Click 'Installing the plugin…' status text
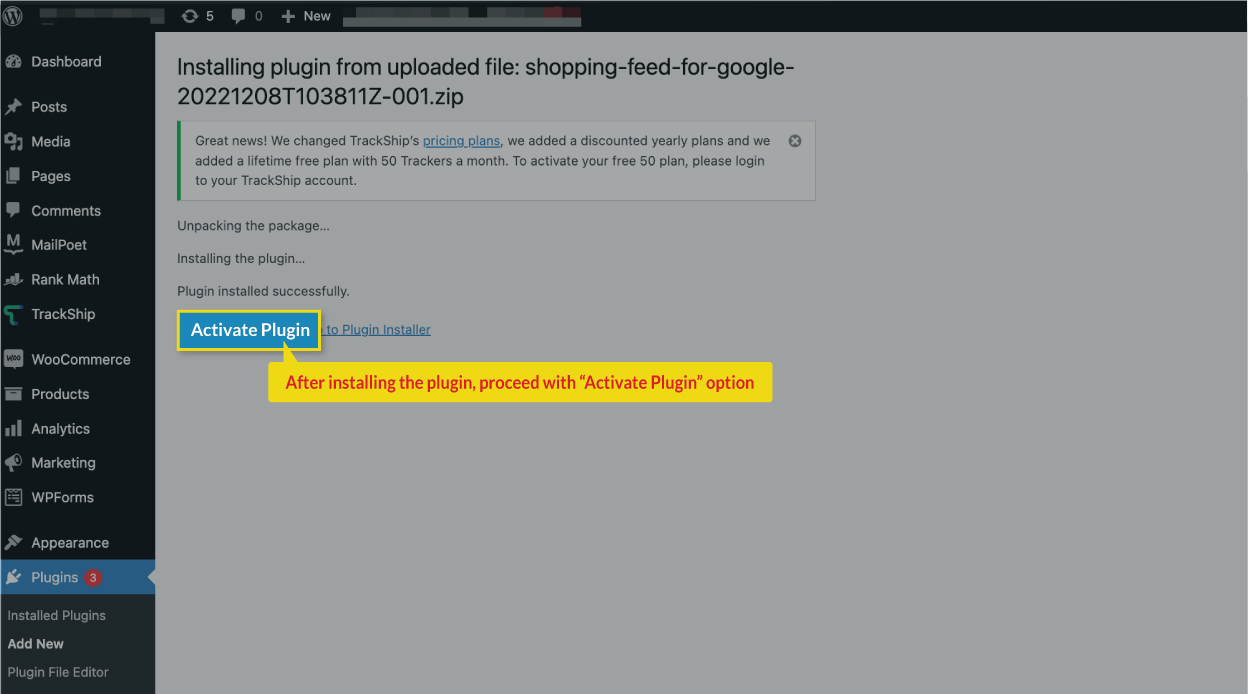The width and height of the screenshot is (1248, 694). pos(241,259)
